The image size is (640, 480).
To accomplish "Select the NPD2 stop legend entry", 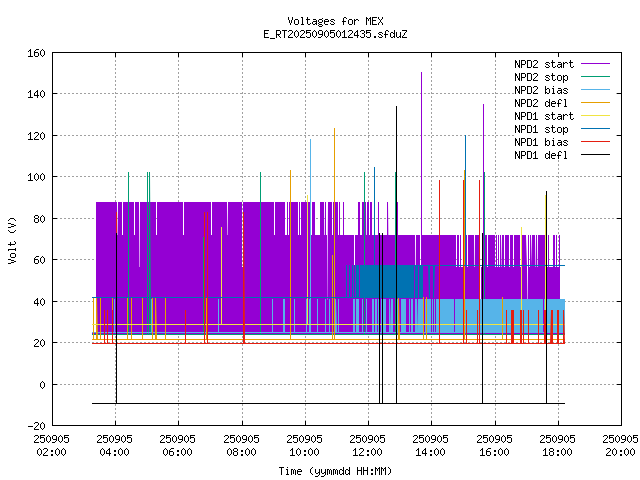I will click(541, 76).
